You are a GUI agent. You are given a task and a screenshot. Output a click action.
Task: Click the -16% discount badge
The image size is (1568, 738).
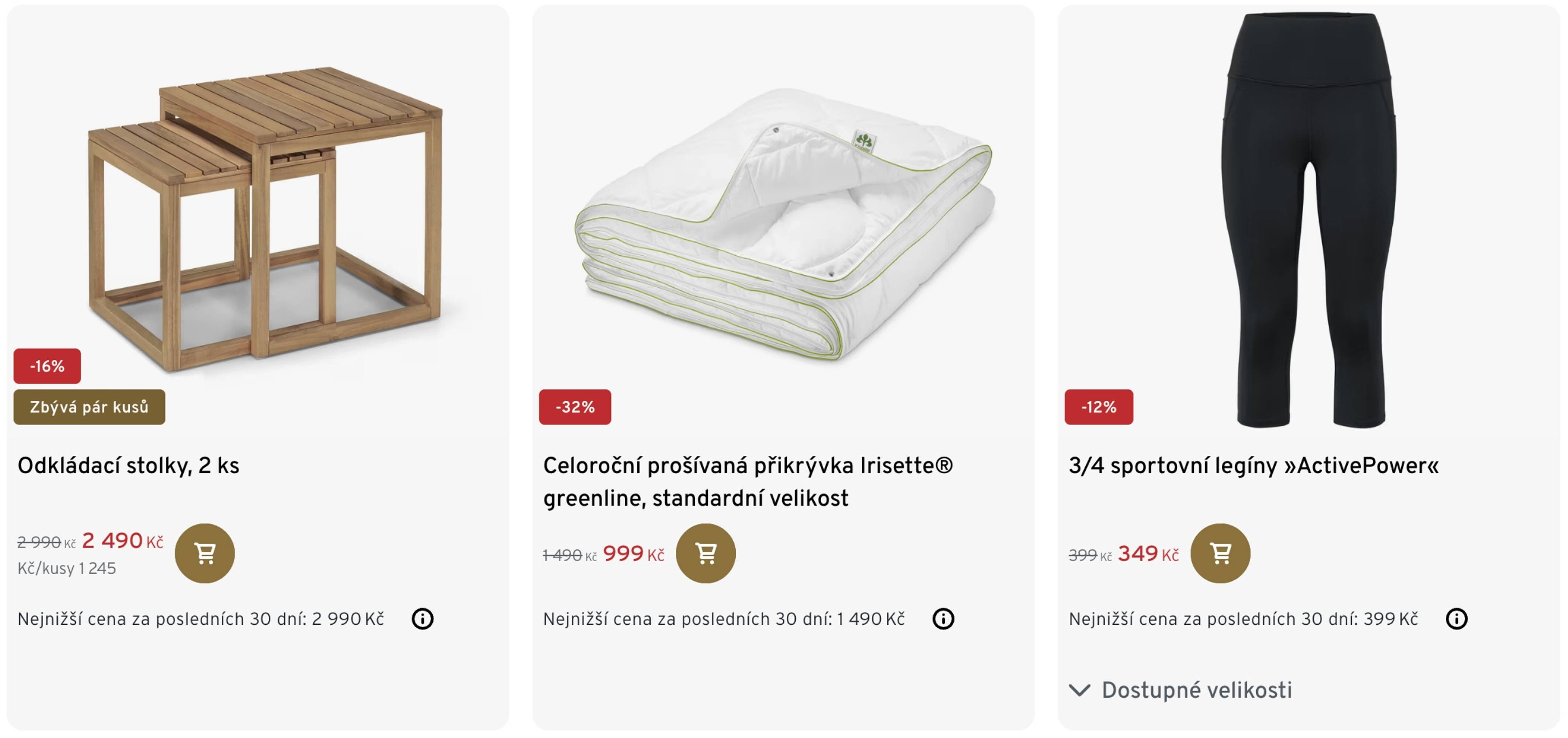tap(47, 366)
